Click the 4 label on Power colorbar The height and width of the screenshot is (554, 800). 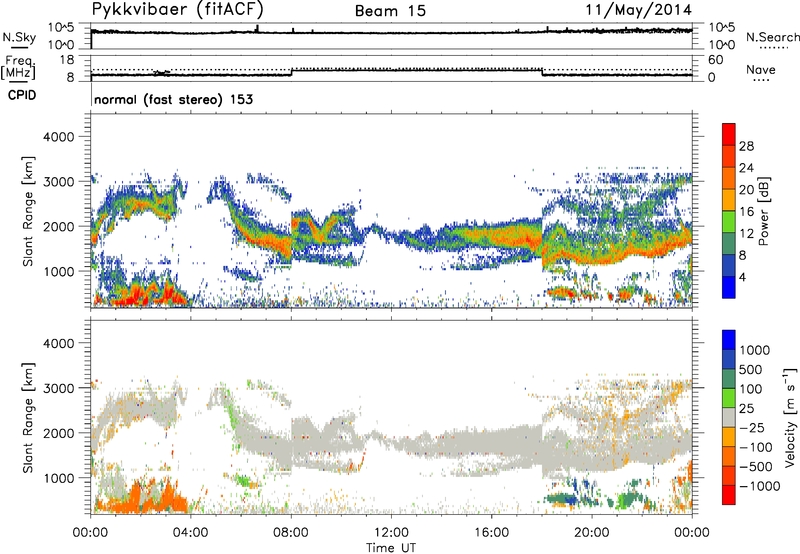click(742, 277)
